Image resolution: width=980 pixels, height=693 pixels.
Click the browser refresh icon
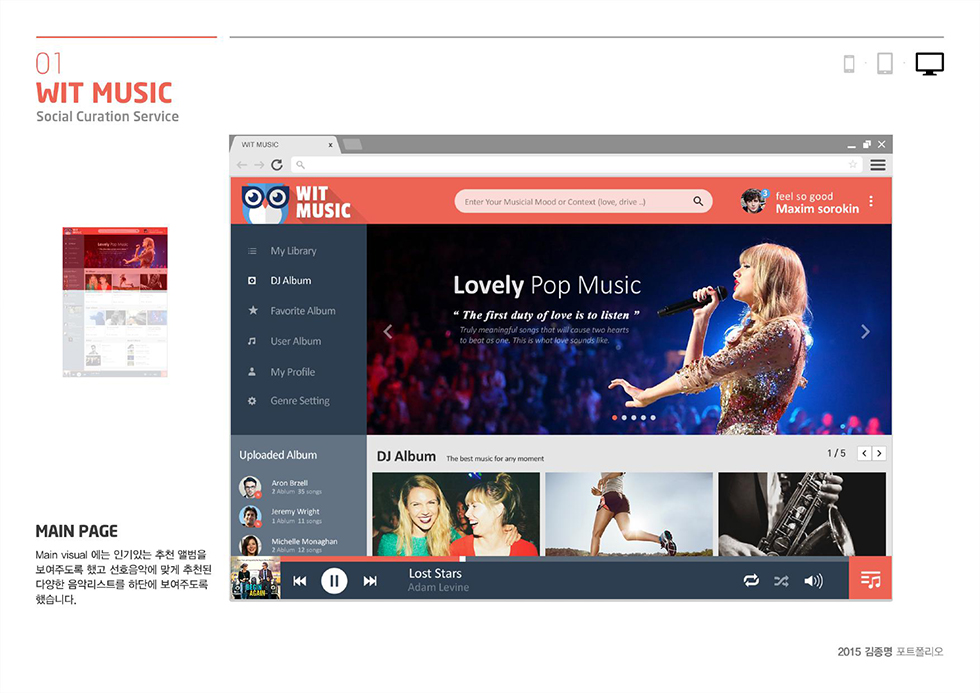click(x=276, y=165)
